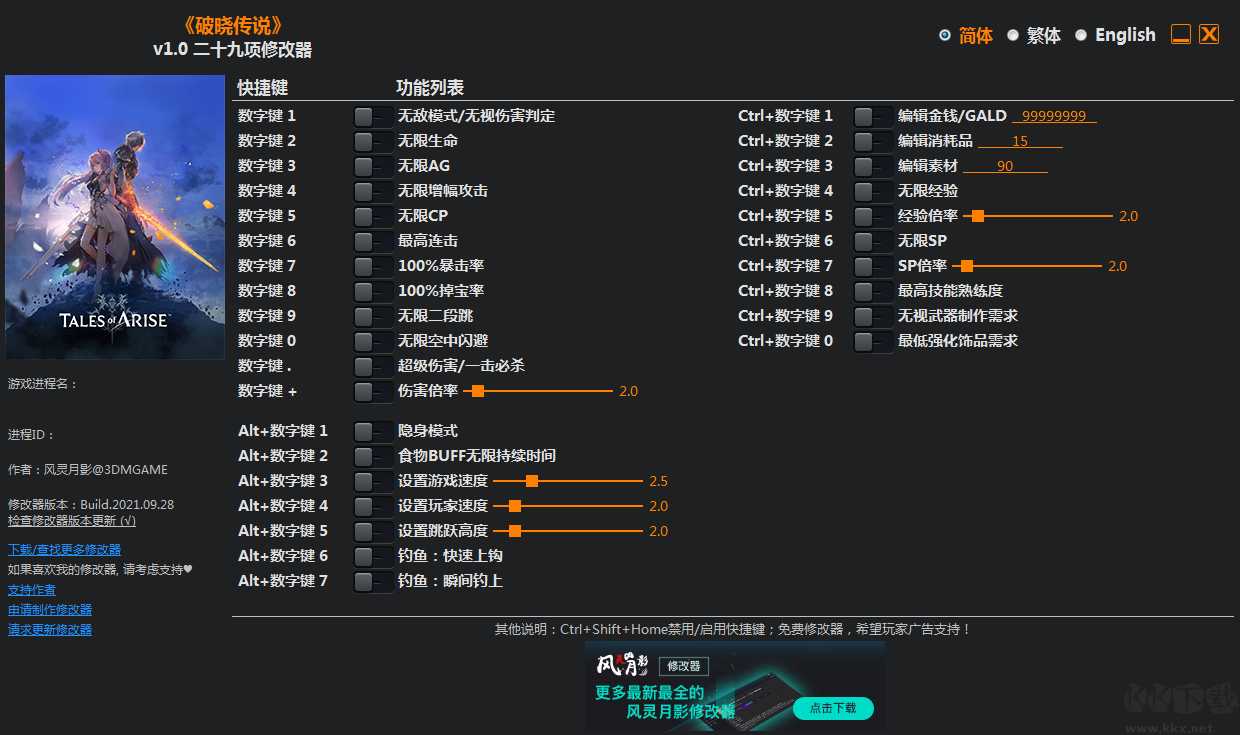Image resolution: width=1240 pixels, height=735 pixels.
Task: Enable 无限SP cheat
Action: pyautogui.click(x=873, y=240)
